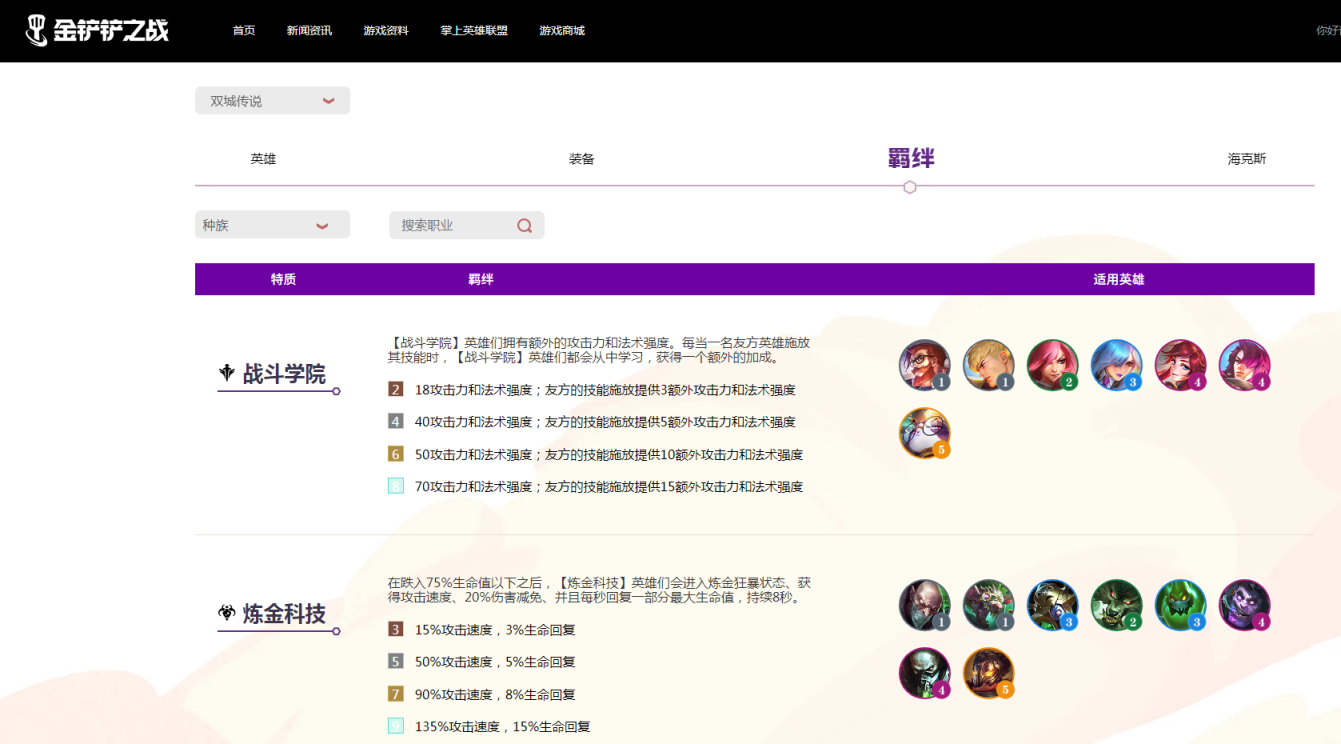
Task: Click the Viktor five-cost champion icon
Action: pos(988,673)
